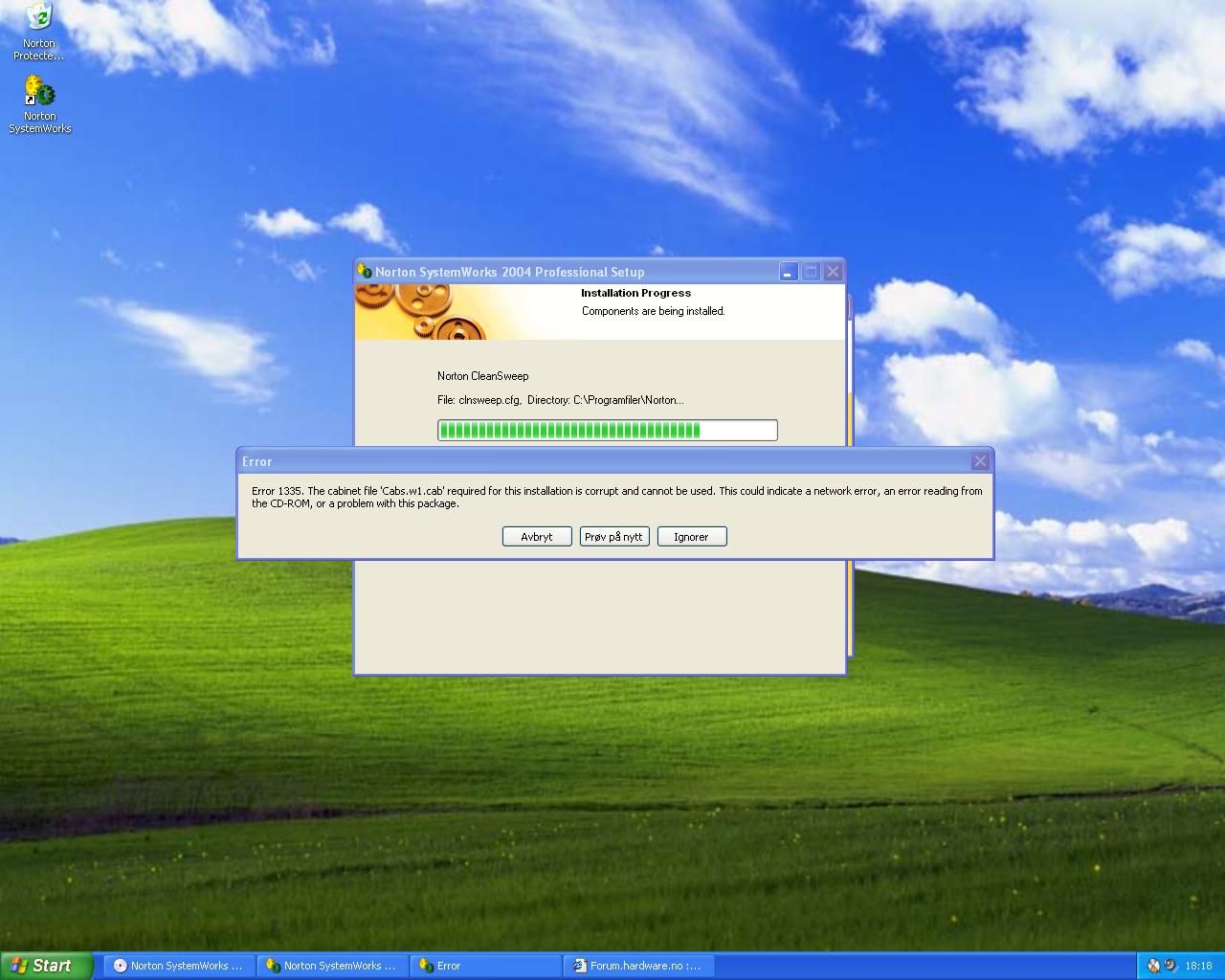This screenshot has width=1225, height=980.
Task: Click the Avbryt button in Error dialog
Action: 537,537
